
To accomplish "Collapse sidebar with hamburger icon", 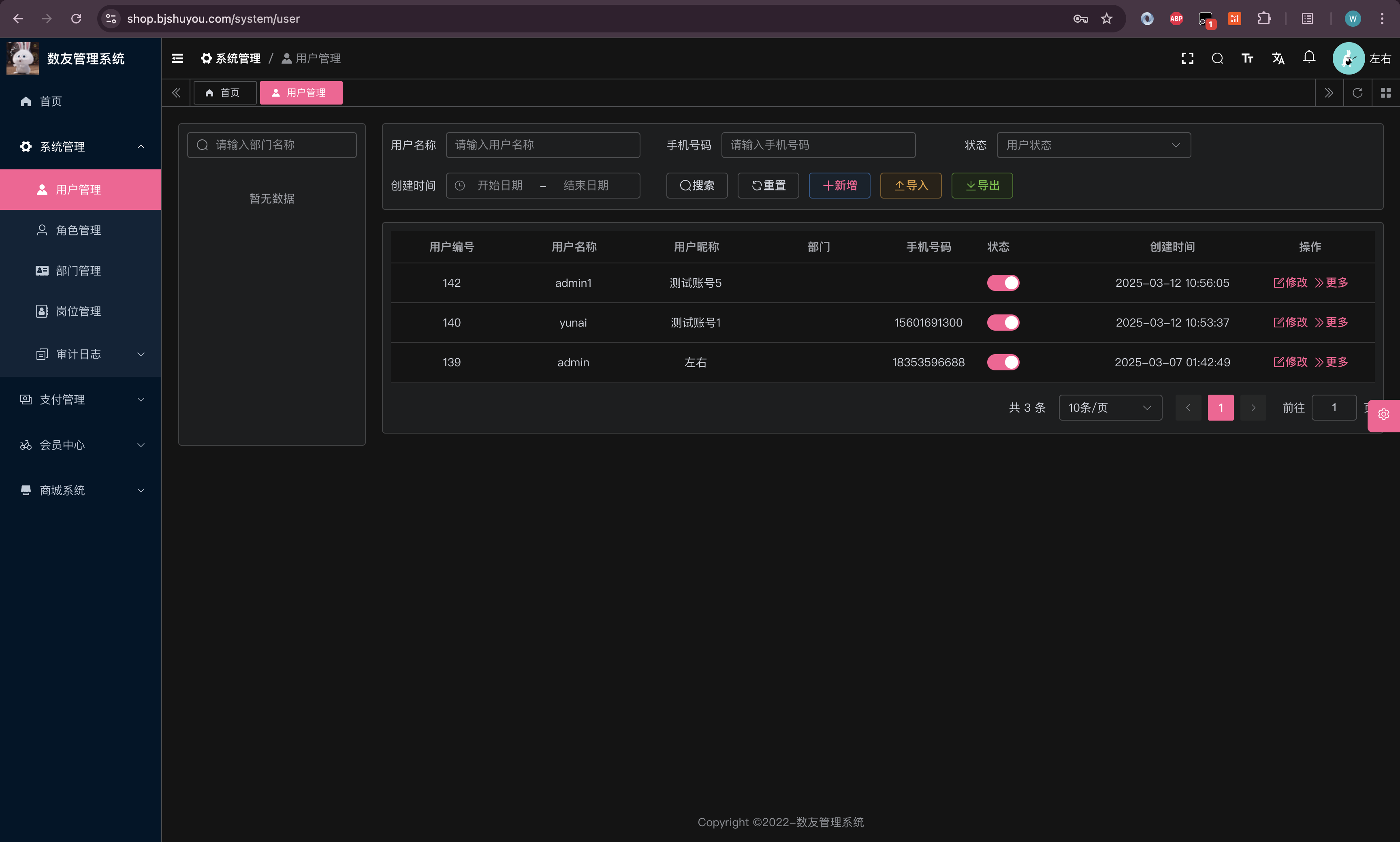I will [x=177, y=58].
